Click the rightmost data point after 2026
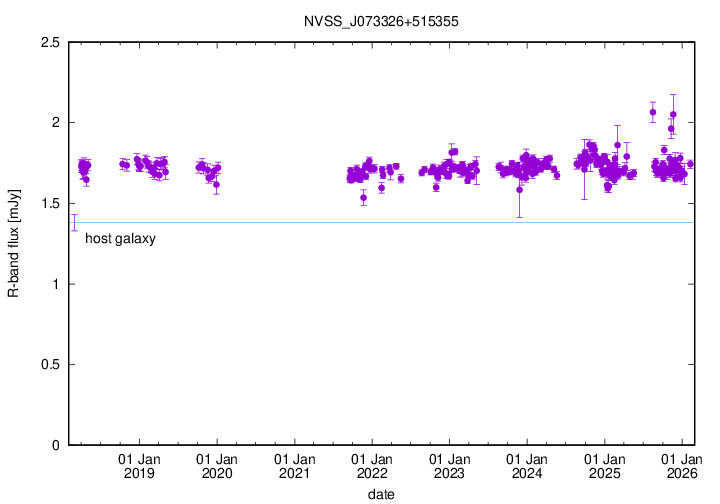The image size is (720, 504). (690, 164)
